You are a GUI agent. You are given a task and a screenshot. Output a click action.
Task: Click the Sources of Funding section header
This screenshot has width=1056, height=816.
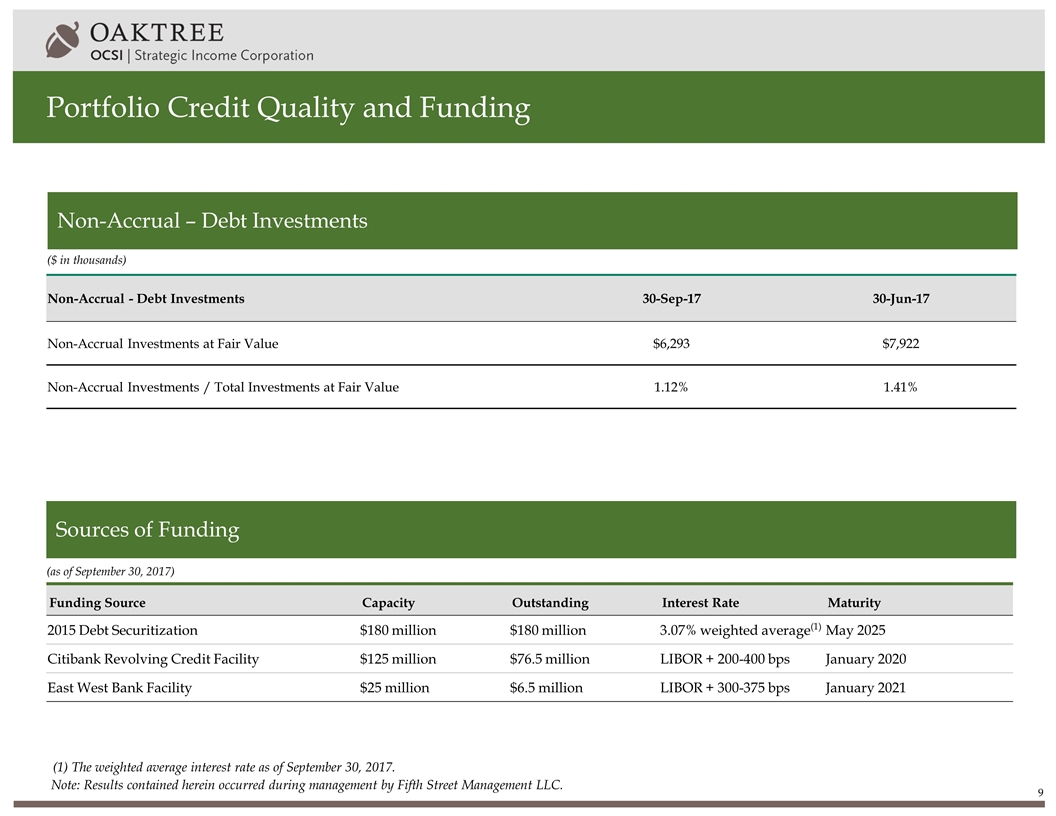[x=148, y=530]
